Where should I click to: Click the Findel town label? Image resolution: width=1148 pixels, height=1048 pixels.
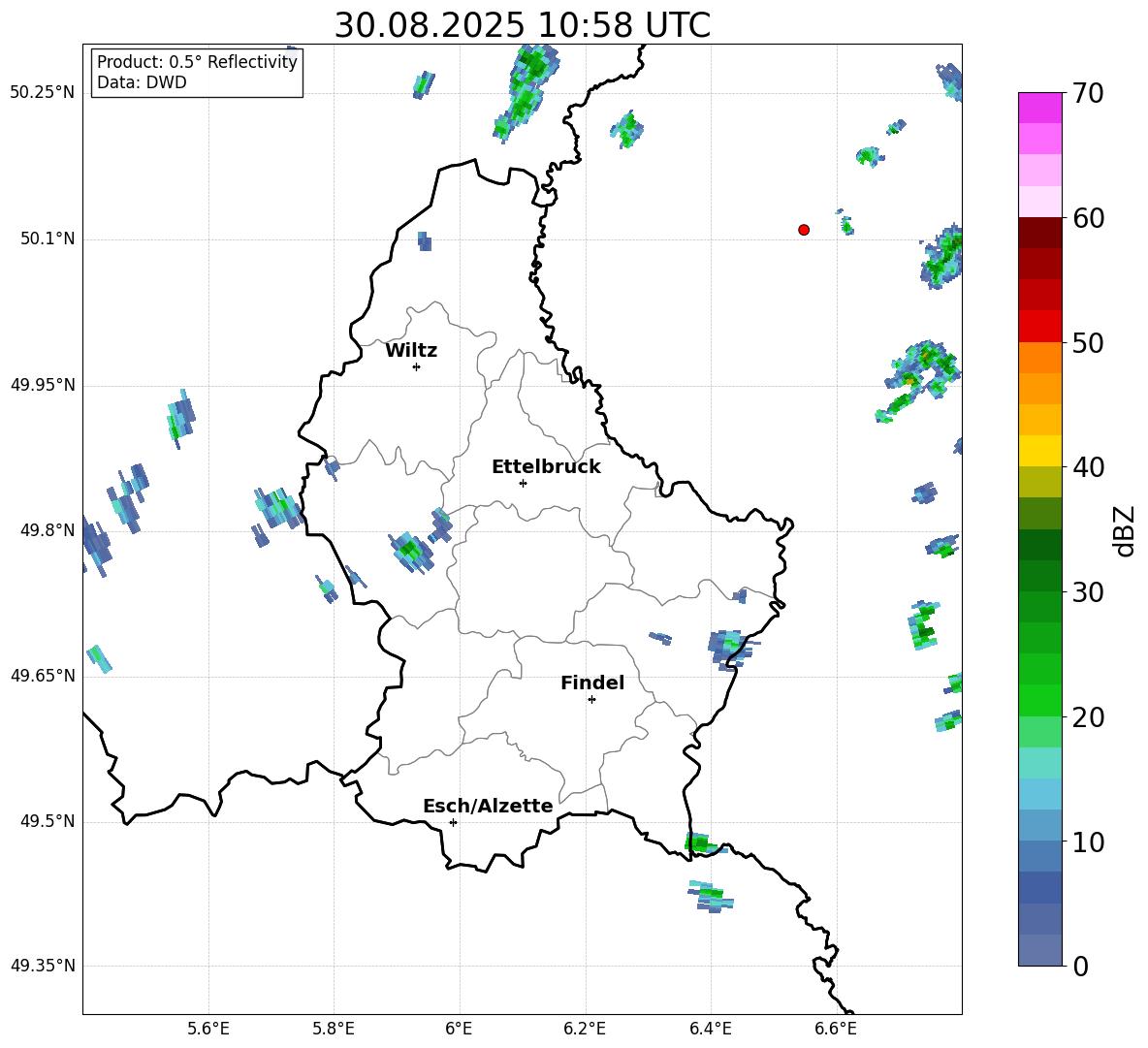point(592,683)
